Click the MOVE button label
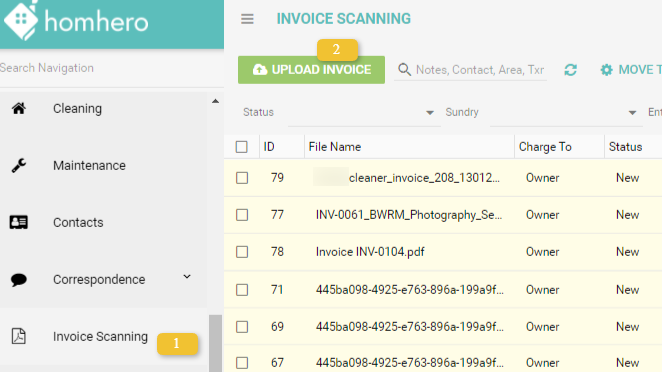This screenshot has height=372, width=662. point(640,70)
